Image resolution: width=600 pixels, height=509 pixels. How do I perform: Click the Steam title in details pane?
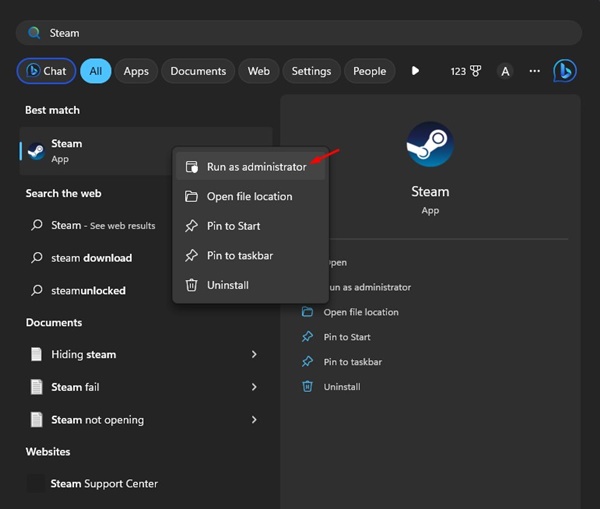[x=430, y=191]
